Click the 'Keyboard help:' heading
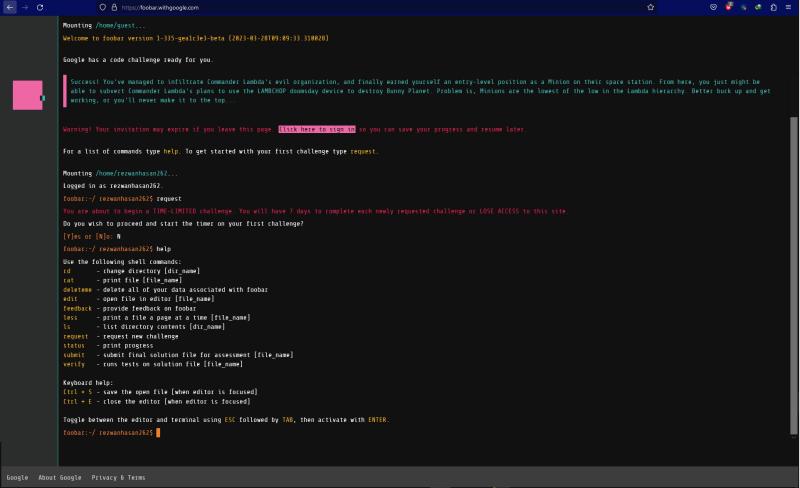 tap(88, 383)
